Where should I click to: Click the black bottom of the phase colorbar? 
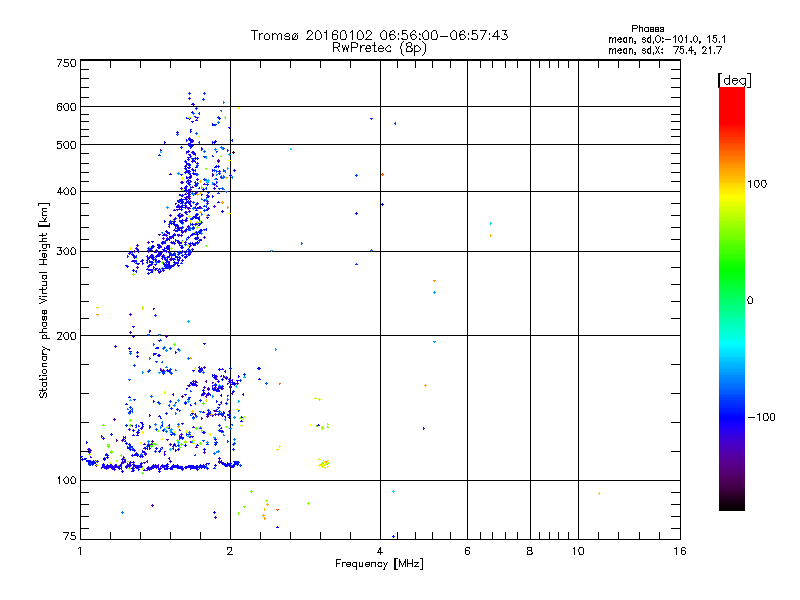click(732, 503)
